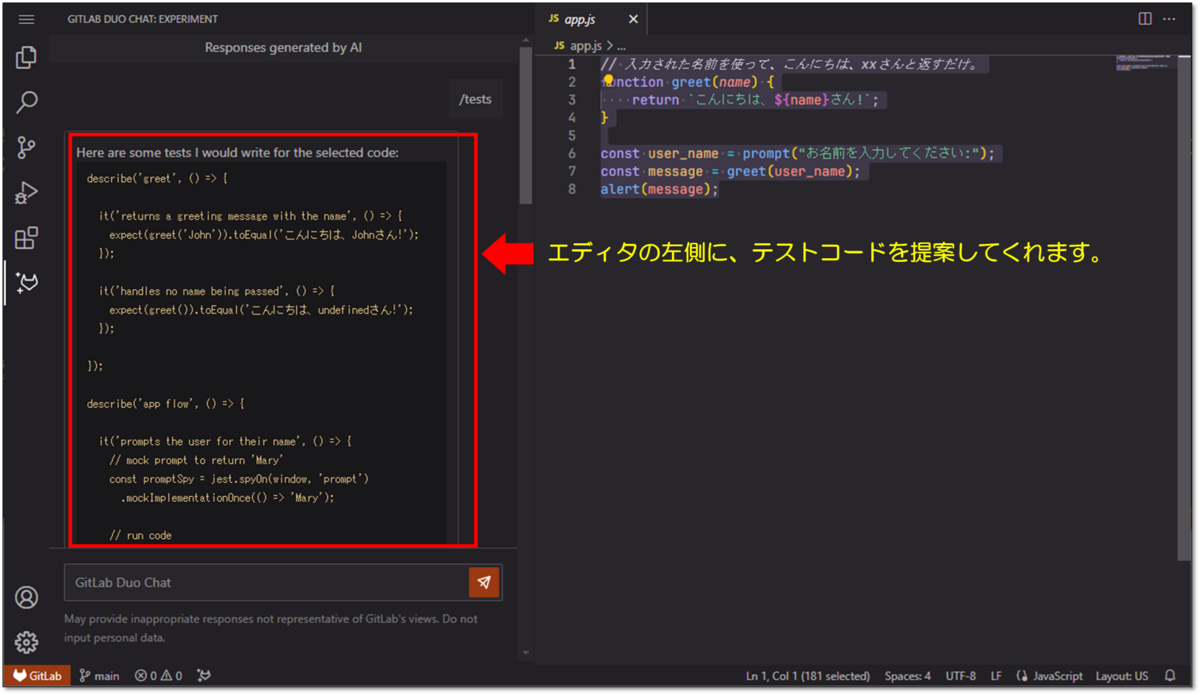
Task: Click 'const message = greet(user_name);' line
Action: (730, 171)
